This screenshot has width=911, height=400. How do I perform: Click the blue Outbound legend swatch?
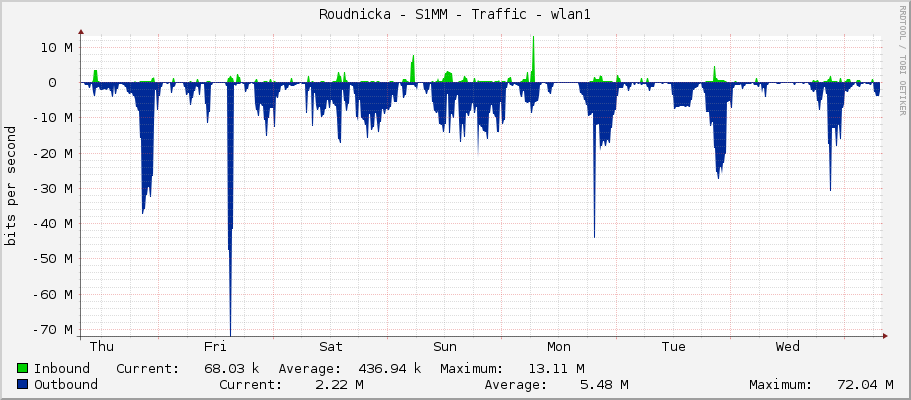pyautogui.click(x=23, y=384)
